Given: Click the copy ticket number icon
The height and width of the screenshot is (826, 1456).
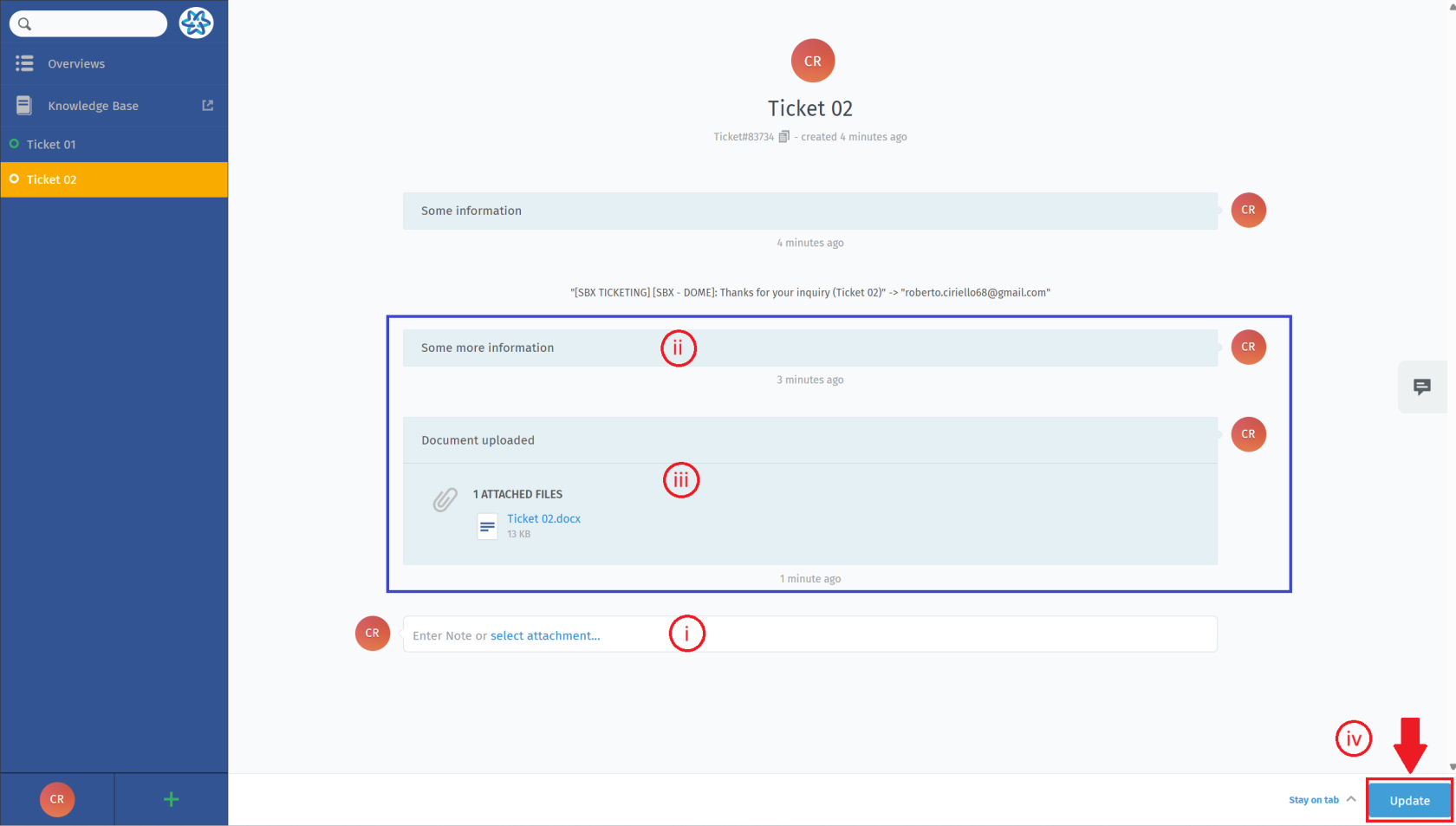Looking at the screenshot, I should point(783,137).
